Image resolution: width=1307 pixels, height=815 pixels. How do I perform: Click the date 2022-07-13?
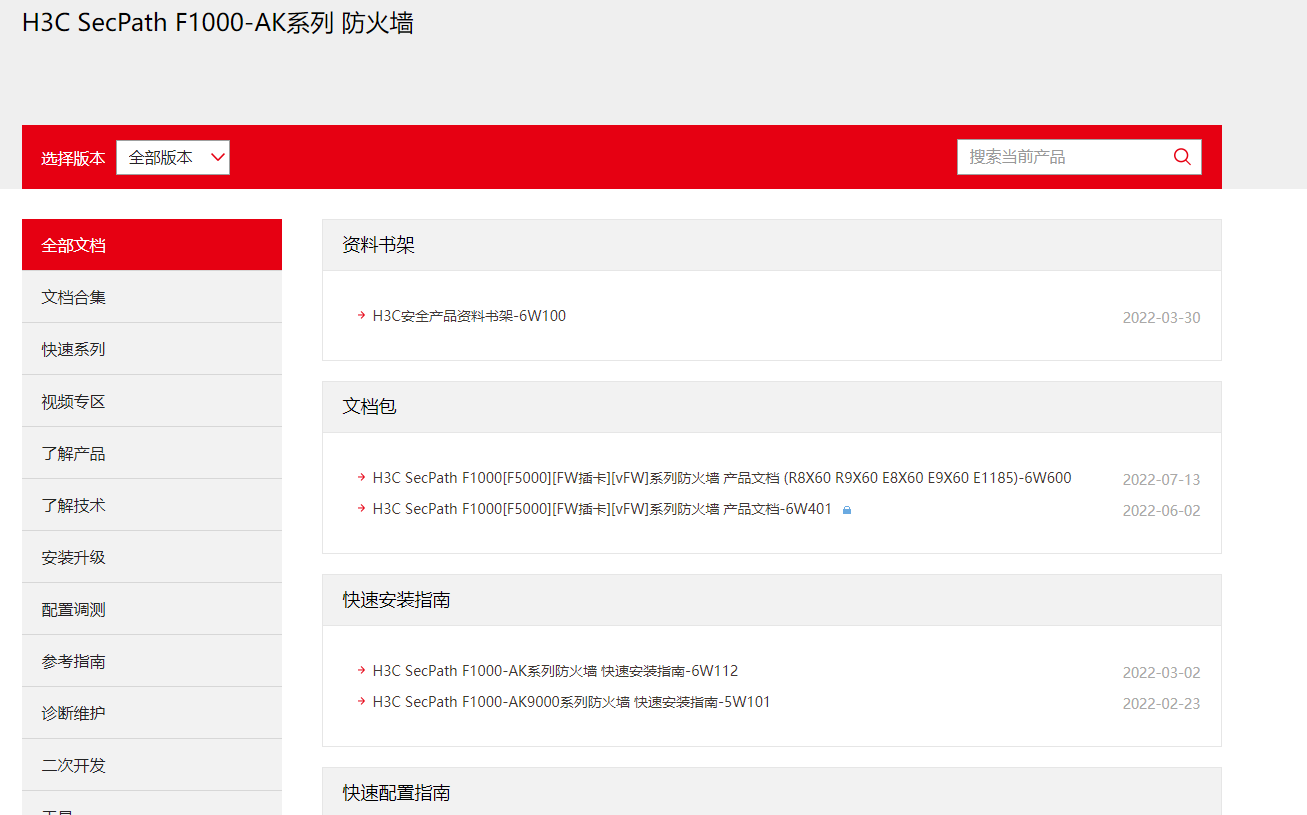[1161, 480]
